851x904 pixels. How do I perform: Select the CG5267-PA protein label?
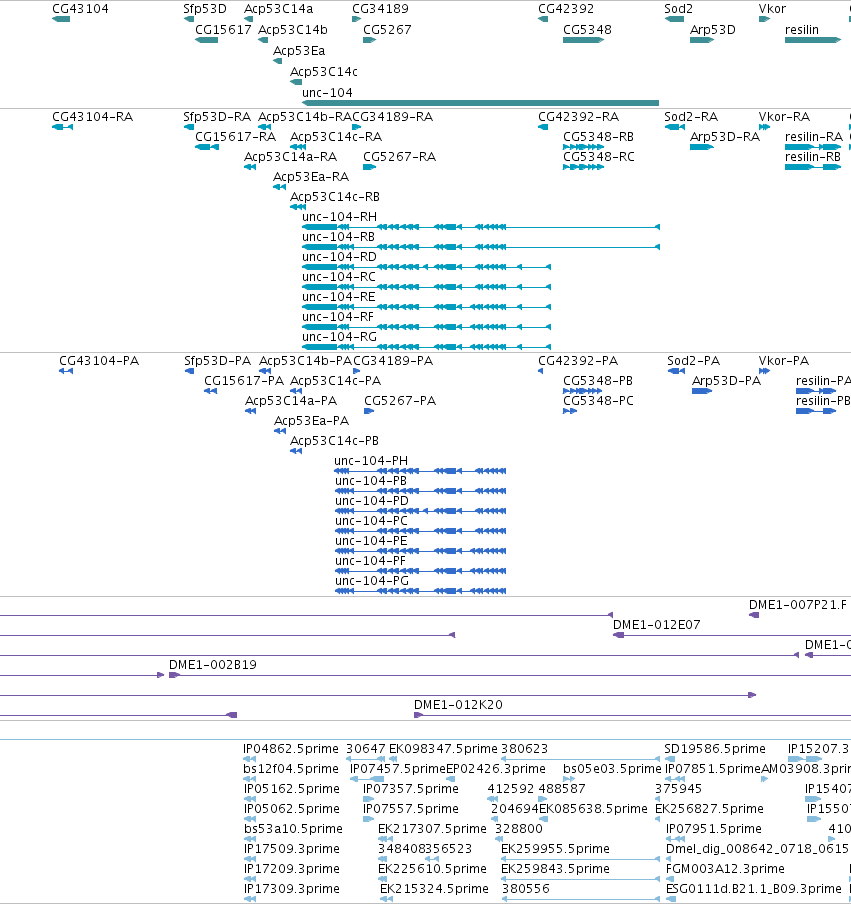(400, 401)
